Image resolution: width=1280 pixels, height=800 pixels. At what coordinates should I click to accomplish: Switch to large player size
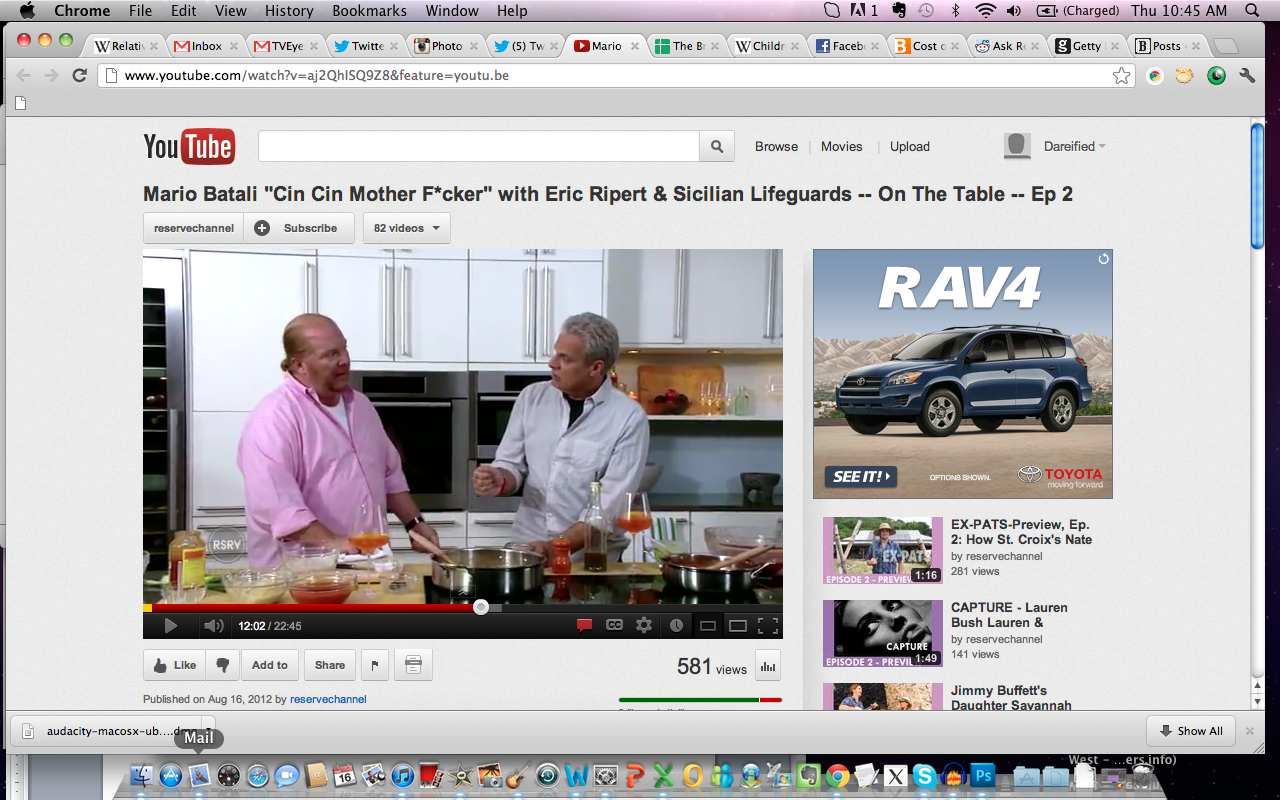pos(738,626)
